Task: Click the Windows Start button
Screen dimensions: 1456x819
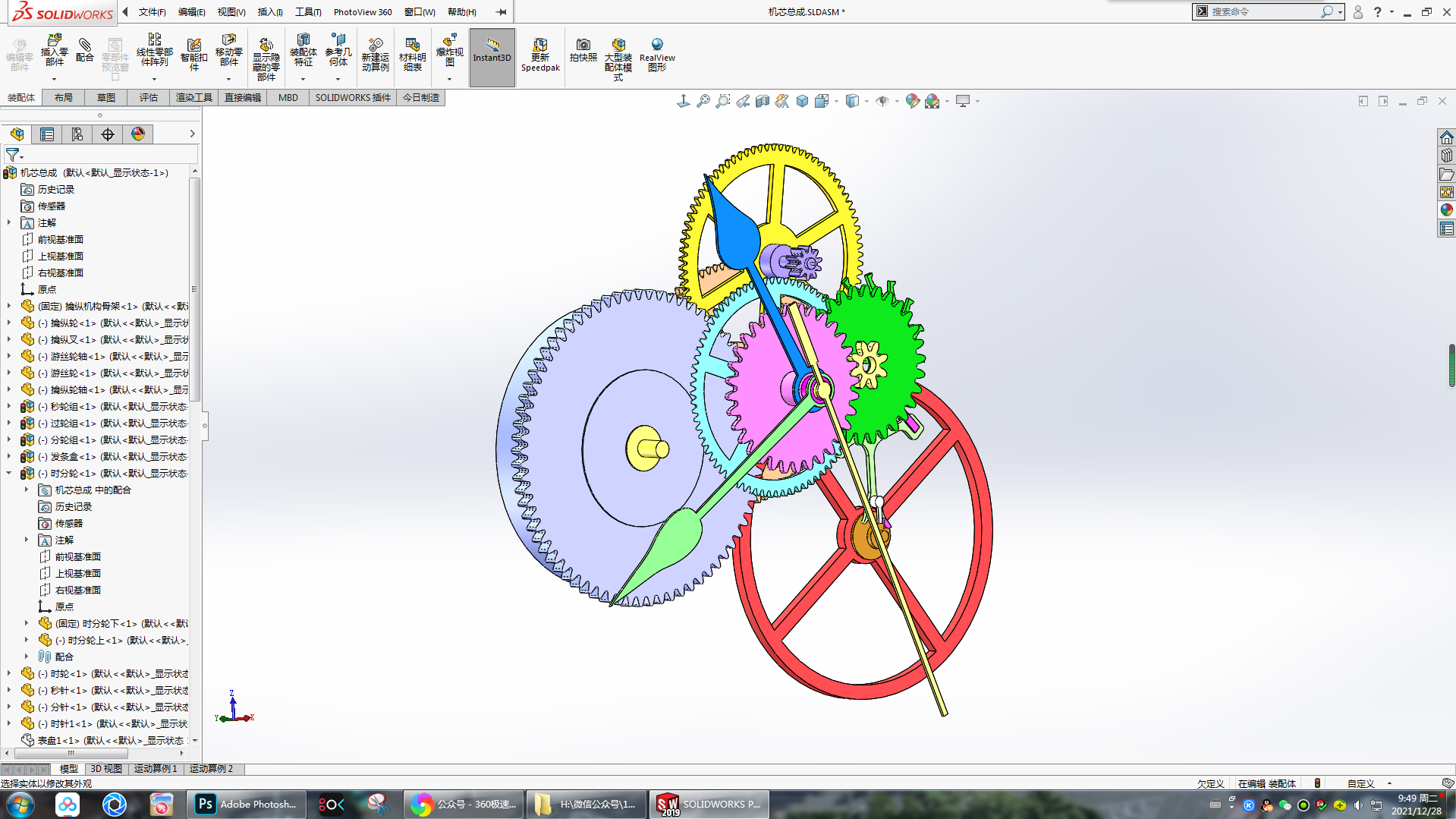Action: (x=20, y=805)
